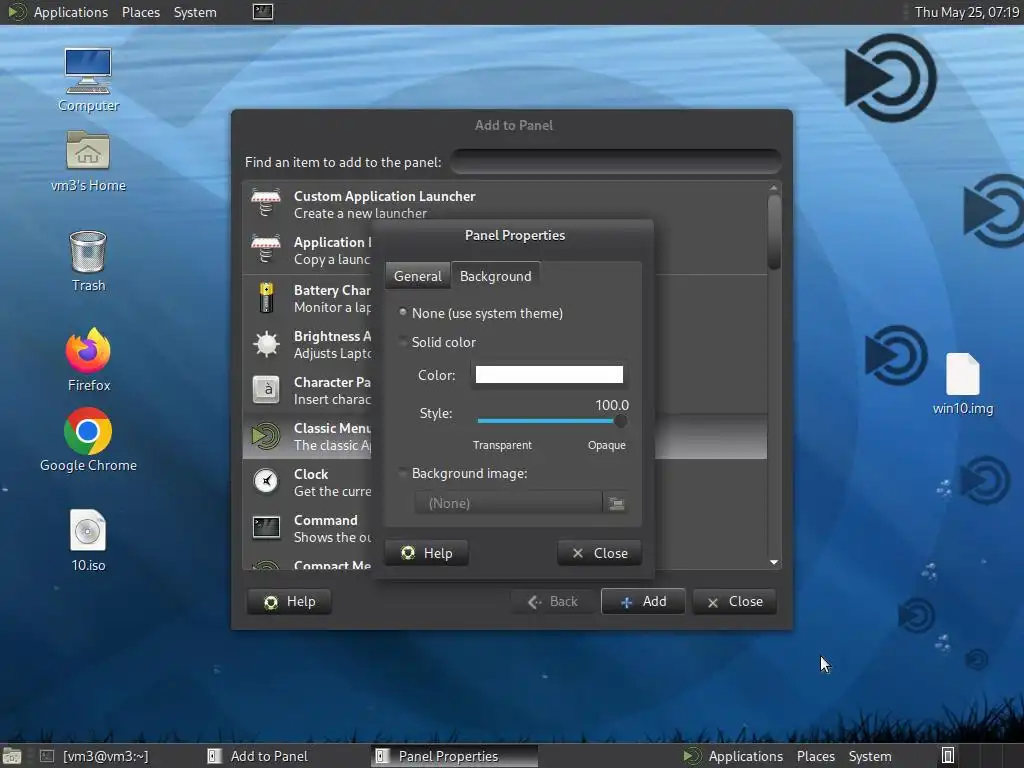Select Custom Application Launcher item
This screenshot has height=768, width=1024.
coord(505,204)
